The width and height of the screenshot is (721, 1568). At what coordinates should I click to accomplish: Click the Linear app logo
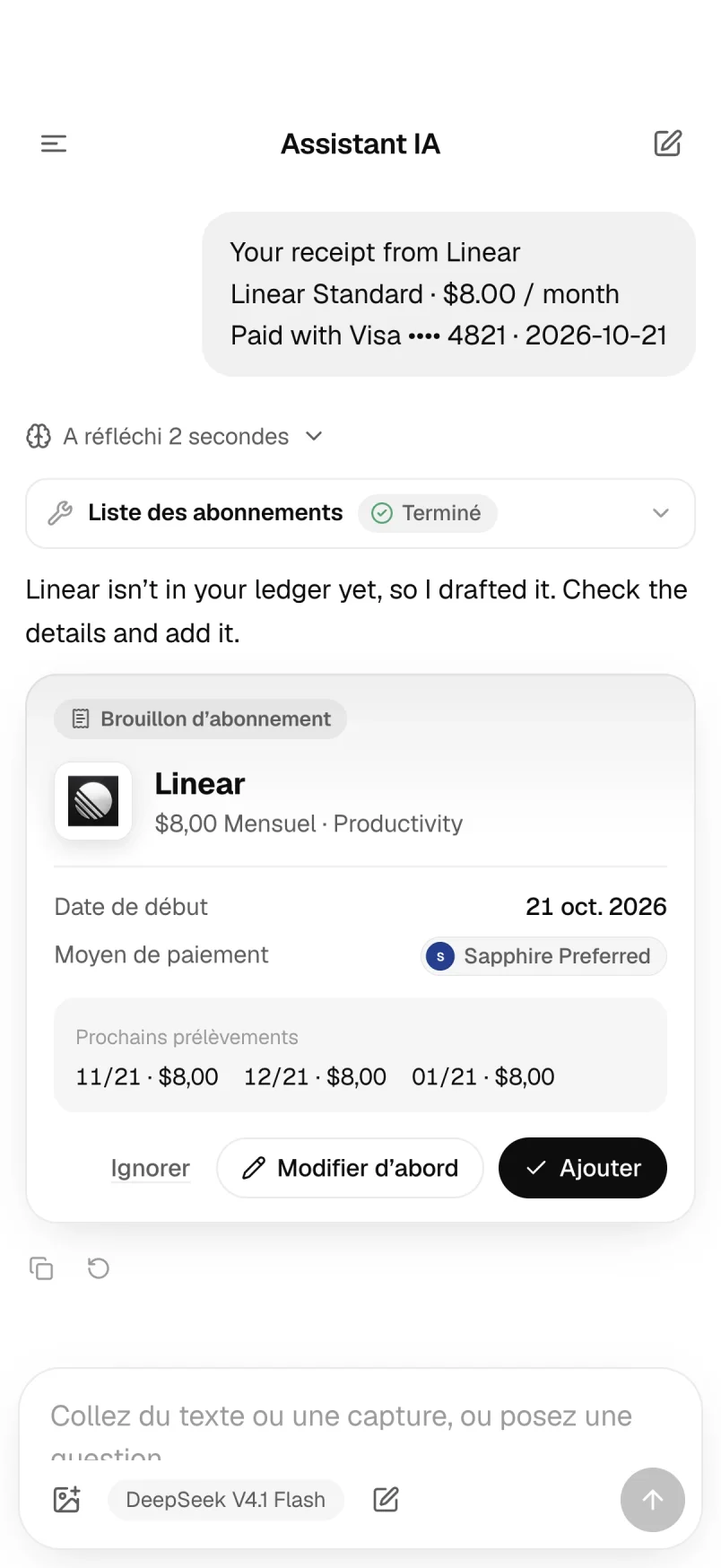[93, 801]
